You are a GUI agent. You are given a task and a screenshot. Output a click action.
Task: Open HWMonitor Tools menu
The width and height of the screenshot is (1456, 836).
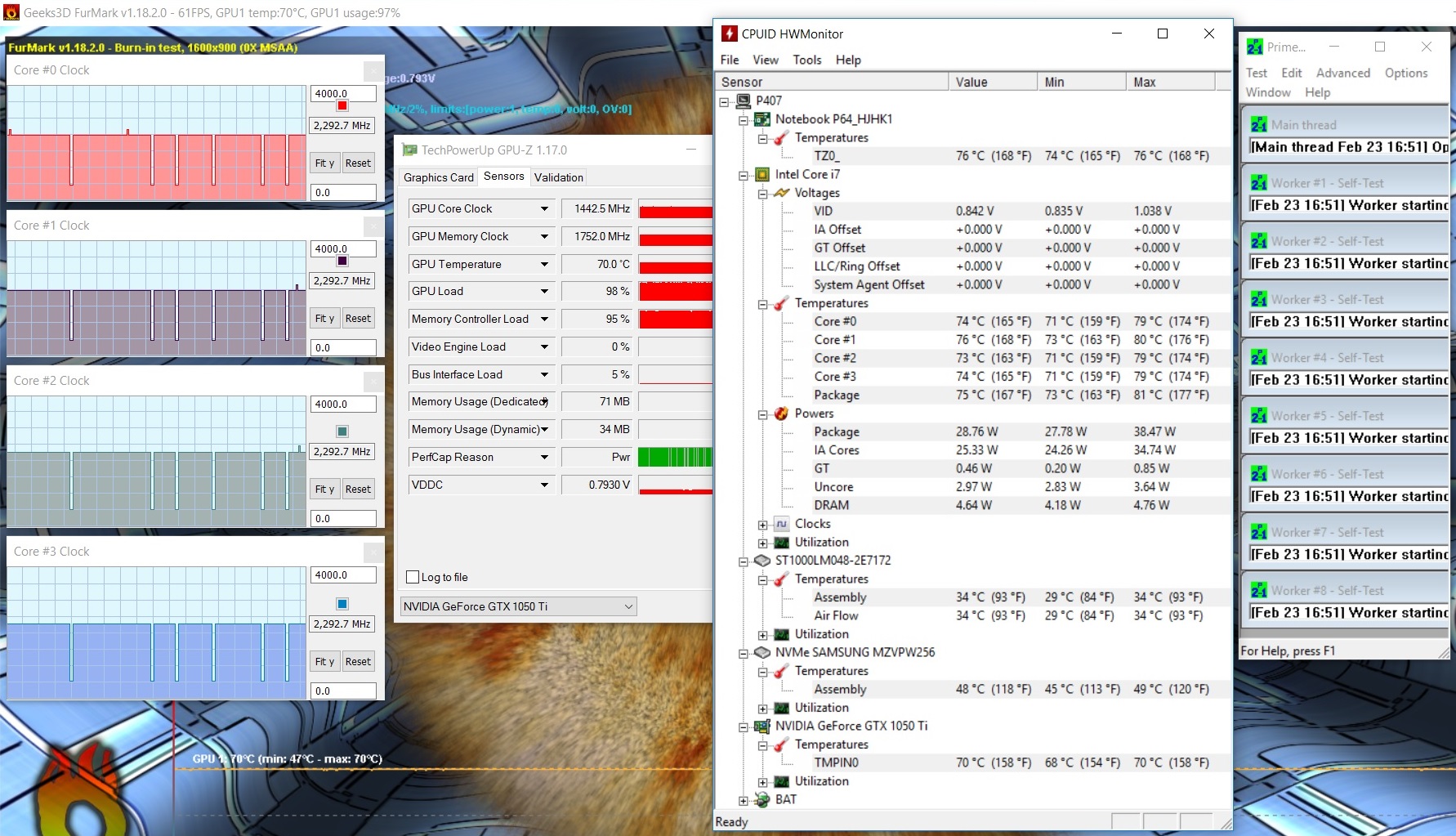807,60
